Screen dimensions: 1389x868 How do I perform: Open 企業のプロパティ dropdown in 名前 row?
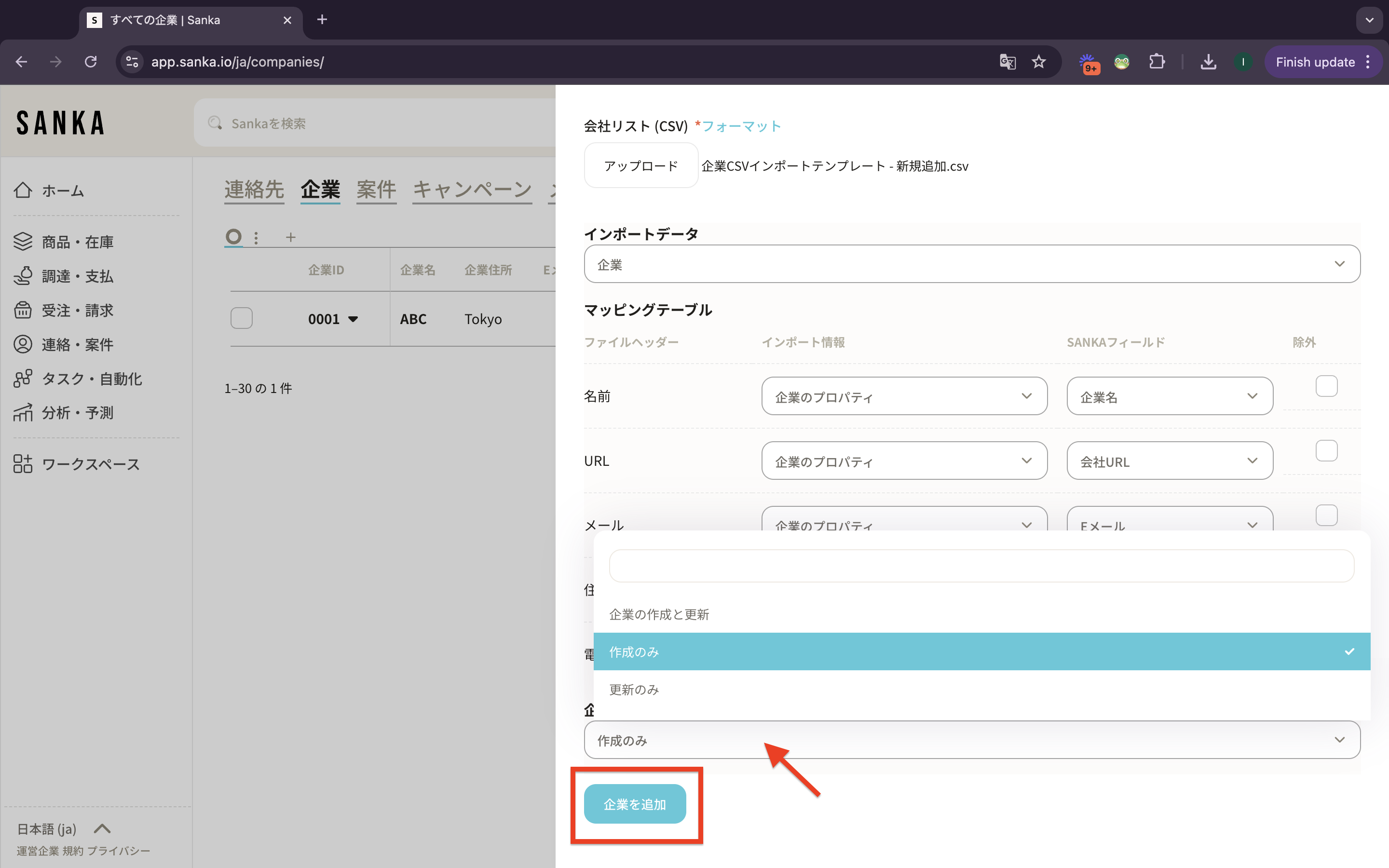[x=904, y=396]
